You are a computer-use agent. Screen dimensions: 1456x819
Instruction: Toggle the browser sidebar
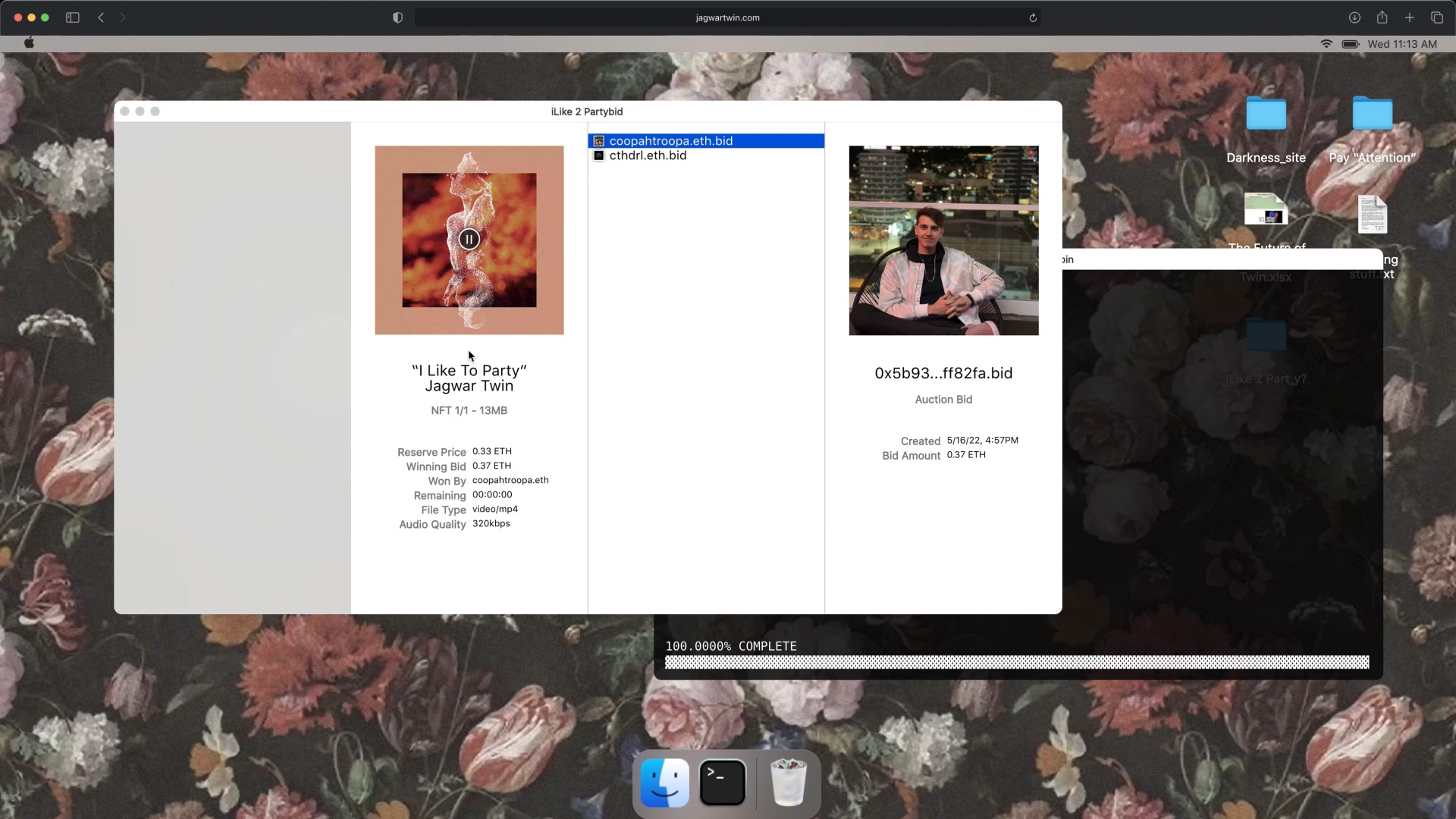click(73, 17)
